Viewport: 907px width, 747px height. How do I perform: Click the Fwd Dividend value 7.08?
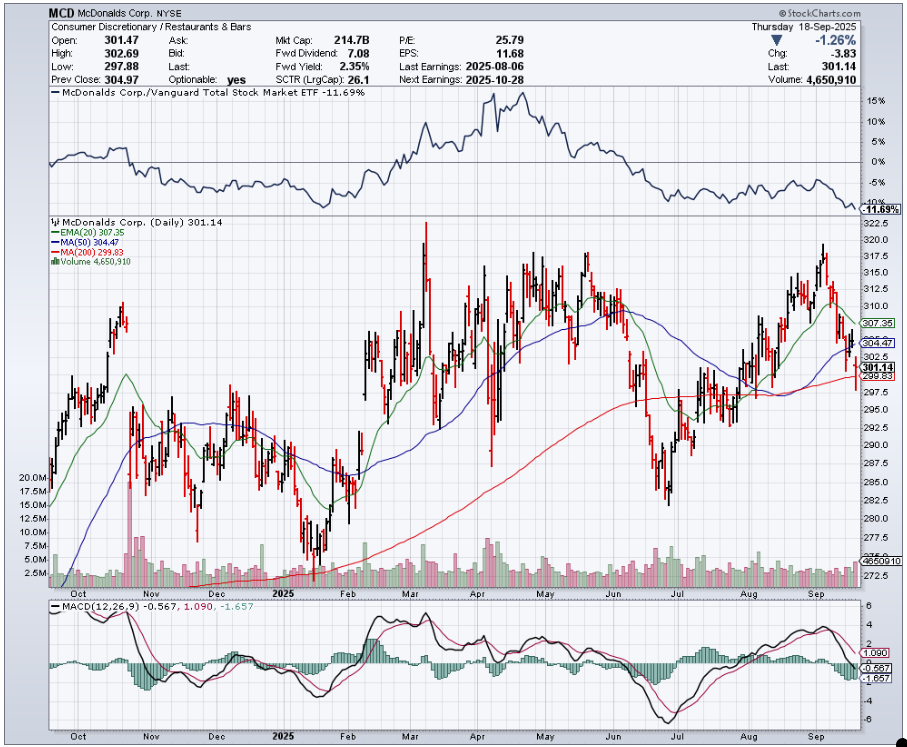(358, 54)
